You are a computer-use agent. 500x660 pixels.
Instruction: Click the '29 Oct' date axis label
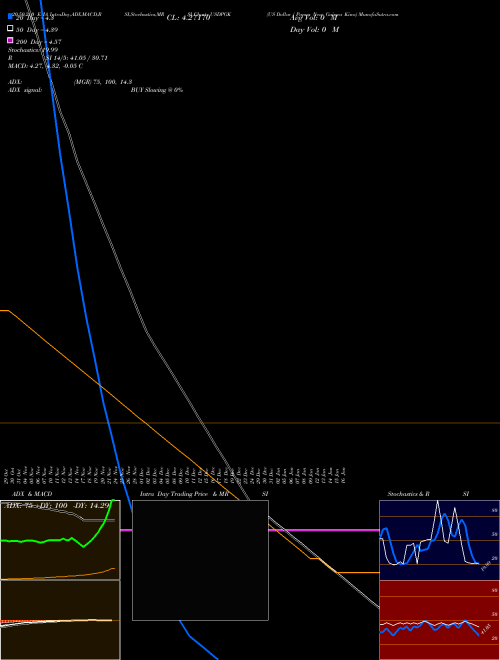pos(6,475)
